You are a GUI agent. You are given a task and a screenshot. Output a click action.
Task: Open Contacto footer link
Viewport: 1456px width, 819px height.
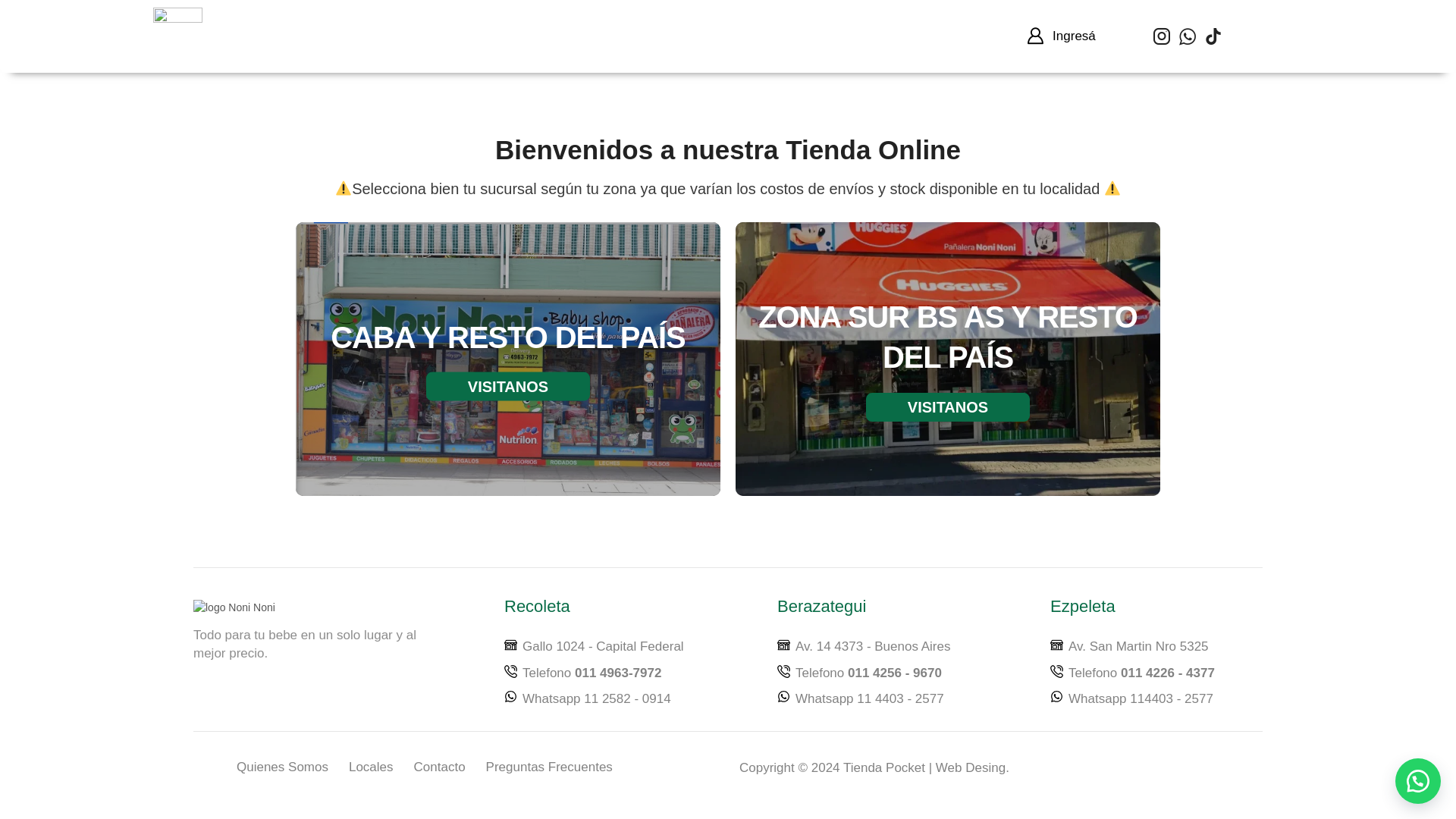point(439,767)
